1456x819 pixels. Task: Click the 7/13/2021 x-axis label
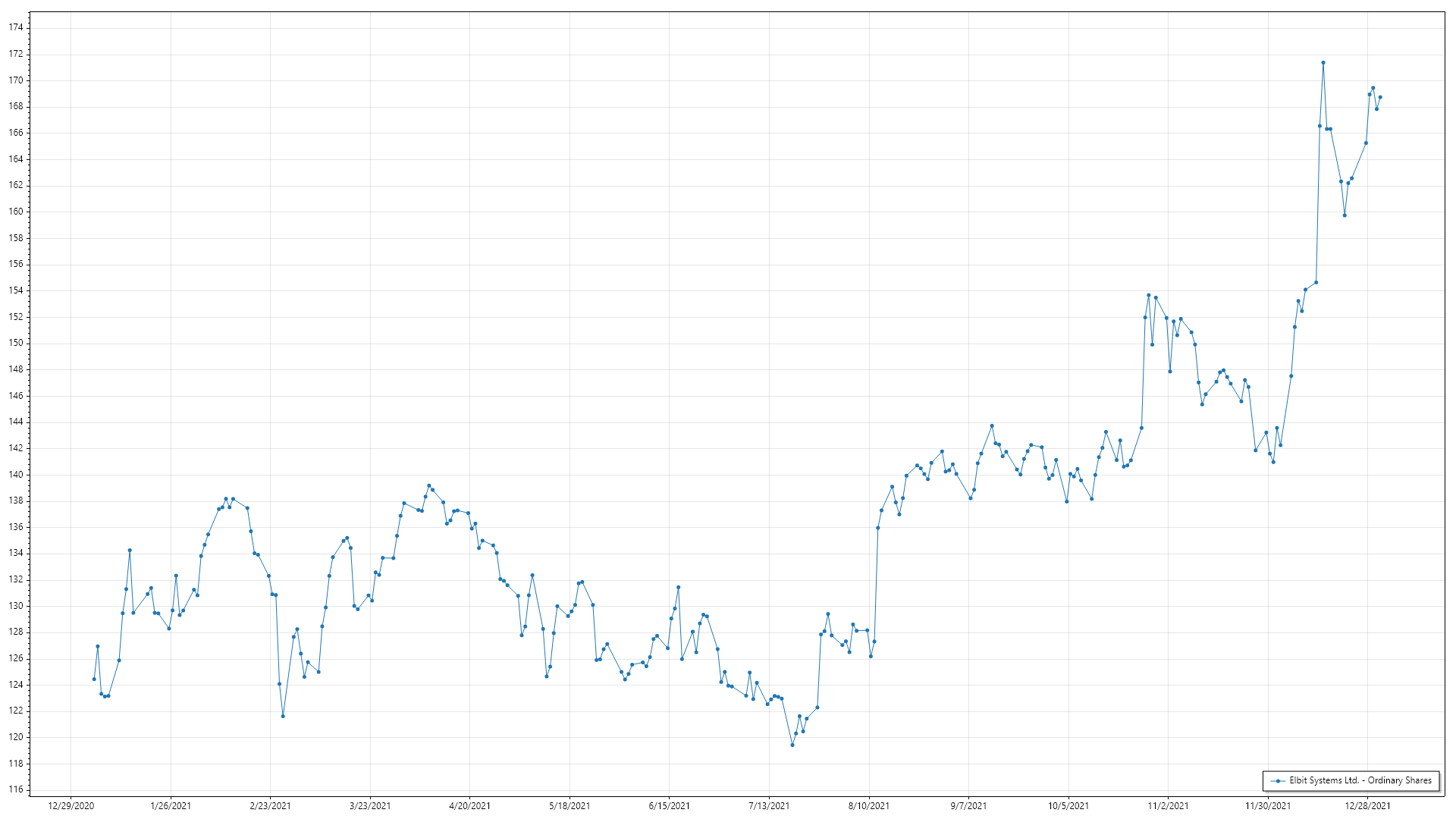tap(769, 805)
